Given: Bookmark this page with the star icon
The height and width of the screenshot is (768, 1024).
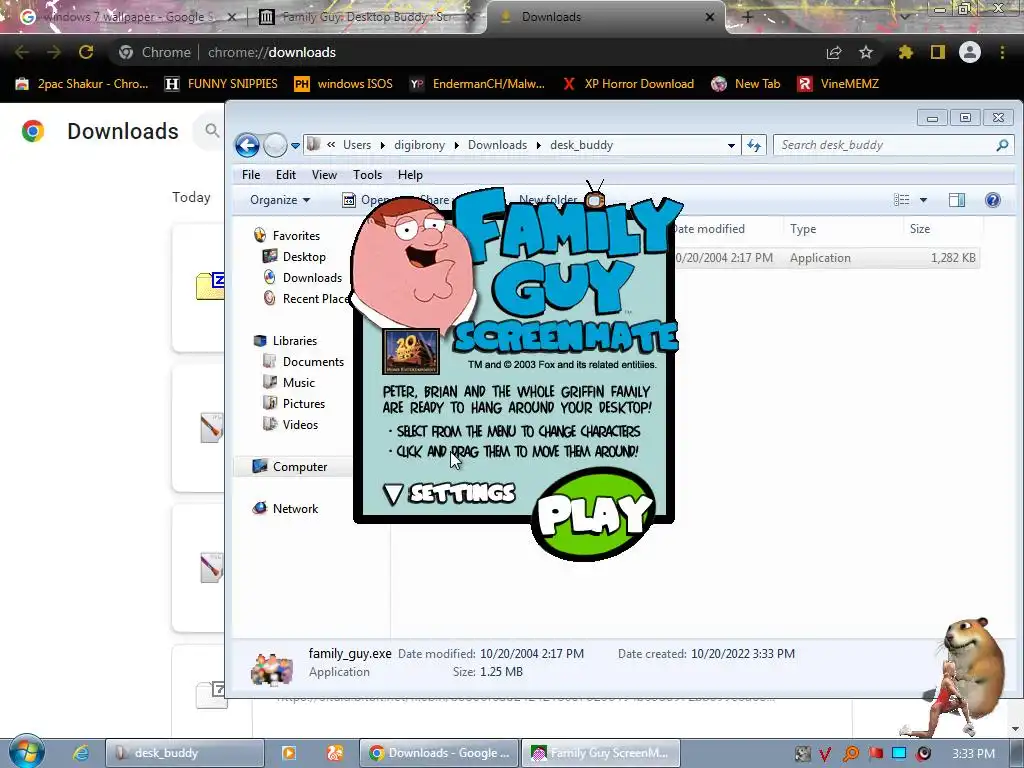Looking at the screenshot, I should pyautogui.click(x=866, y=52).
